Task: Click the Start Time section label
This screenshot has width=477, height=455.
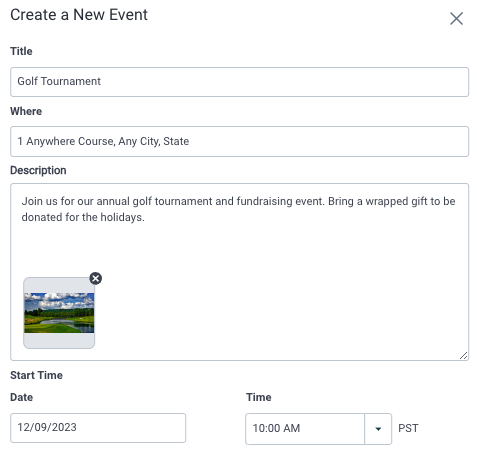Action: (36, 375)
